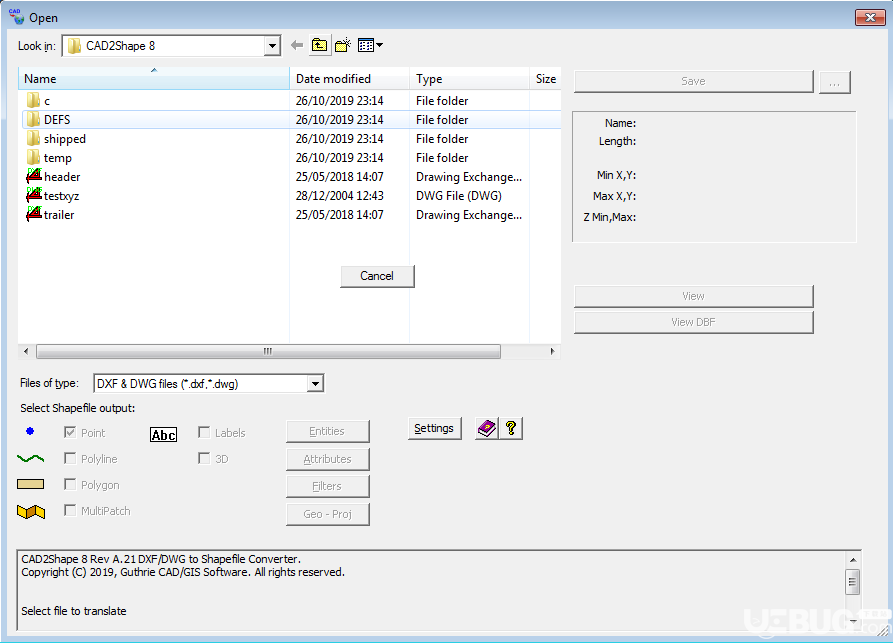
Task: Click the trailer DXF file icon
Action: click(x=34, y=214)
